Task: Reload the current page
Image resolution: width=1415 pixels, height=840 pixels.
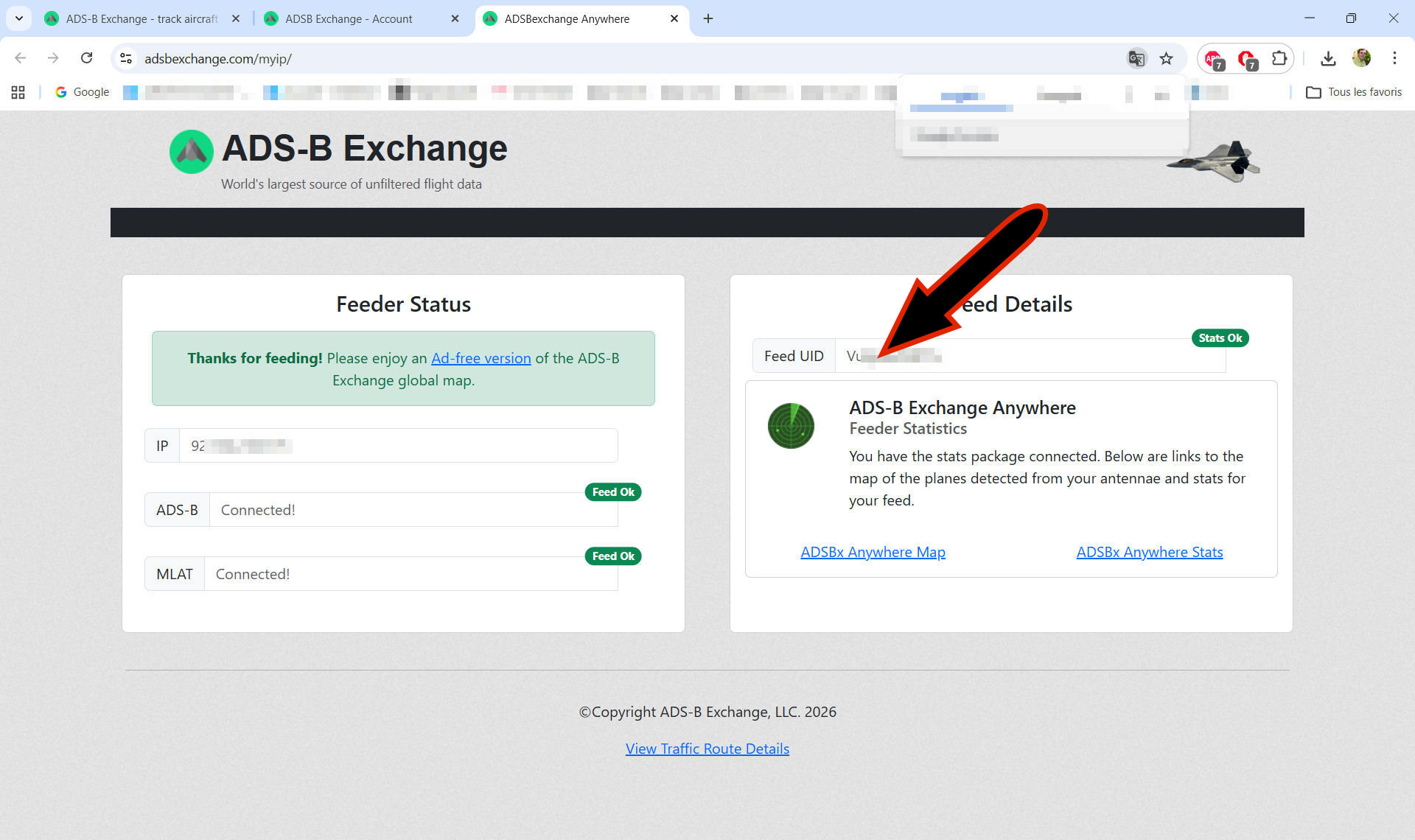Action: point(86,58)
